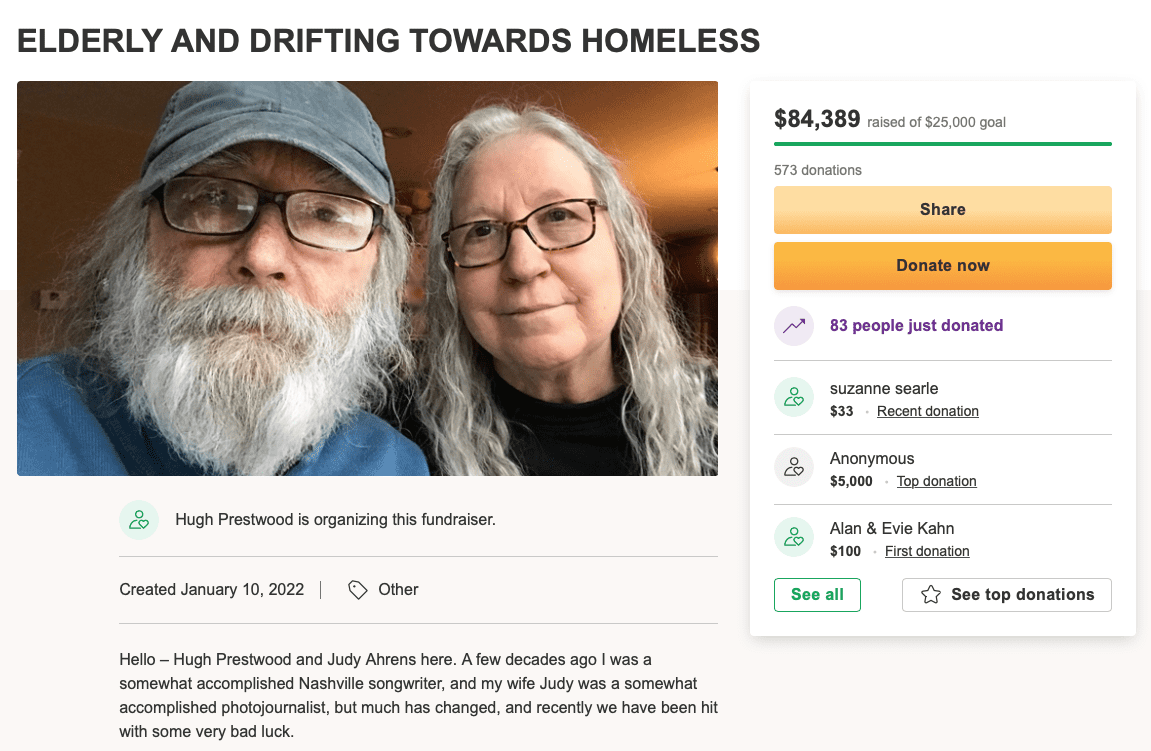Click the See all donations button

click(x=817, y=594)
